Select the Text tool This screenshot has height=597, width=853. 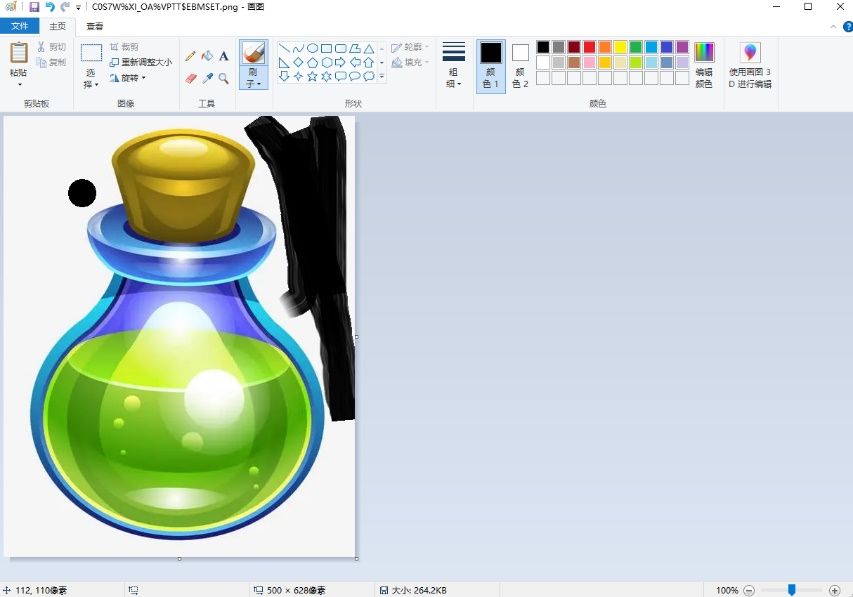(223, 56)
